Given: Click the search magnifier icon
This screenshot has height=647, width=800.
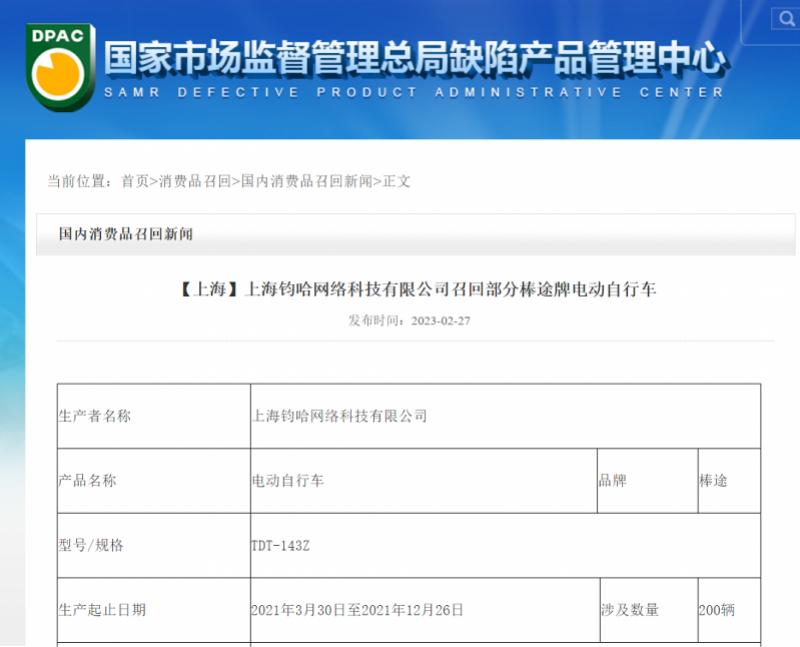Looking at the screenshot, I should pyautogui.click(x=786, y=19).
